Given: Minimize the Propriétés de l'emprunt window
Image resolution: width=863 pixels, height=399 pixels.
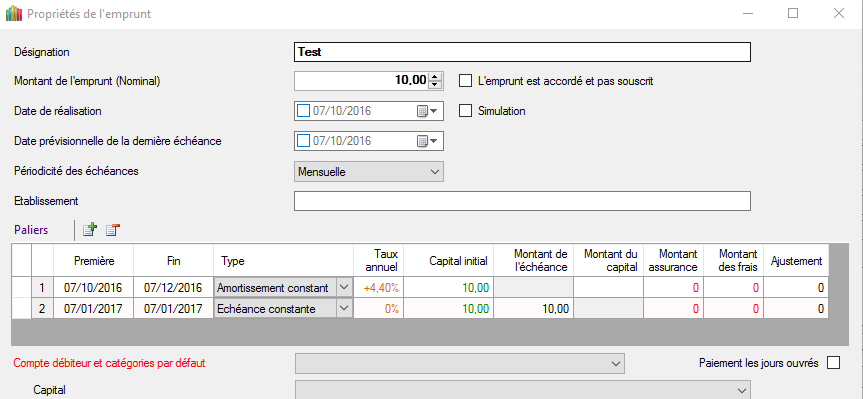Looking at the screenshot, I should (747, 13).
